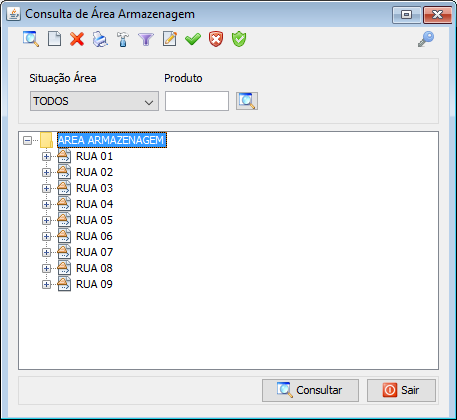Click the red shield block icon
The height and width of the screenshot is (420, 457).
pos(216,39)
